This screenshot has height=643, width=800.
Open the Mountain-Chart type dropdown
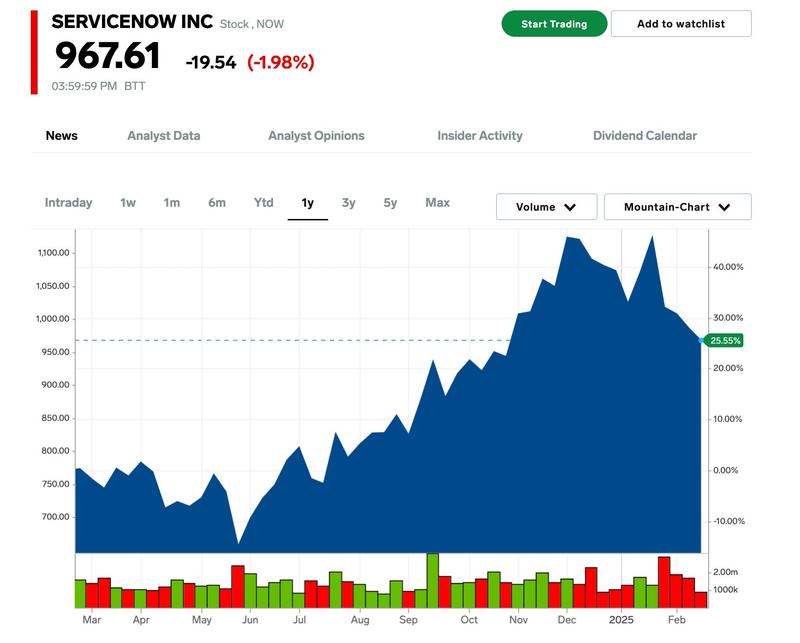click(x=677, y=207)
